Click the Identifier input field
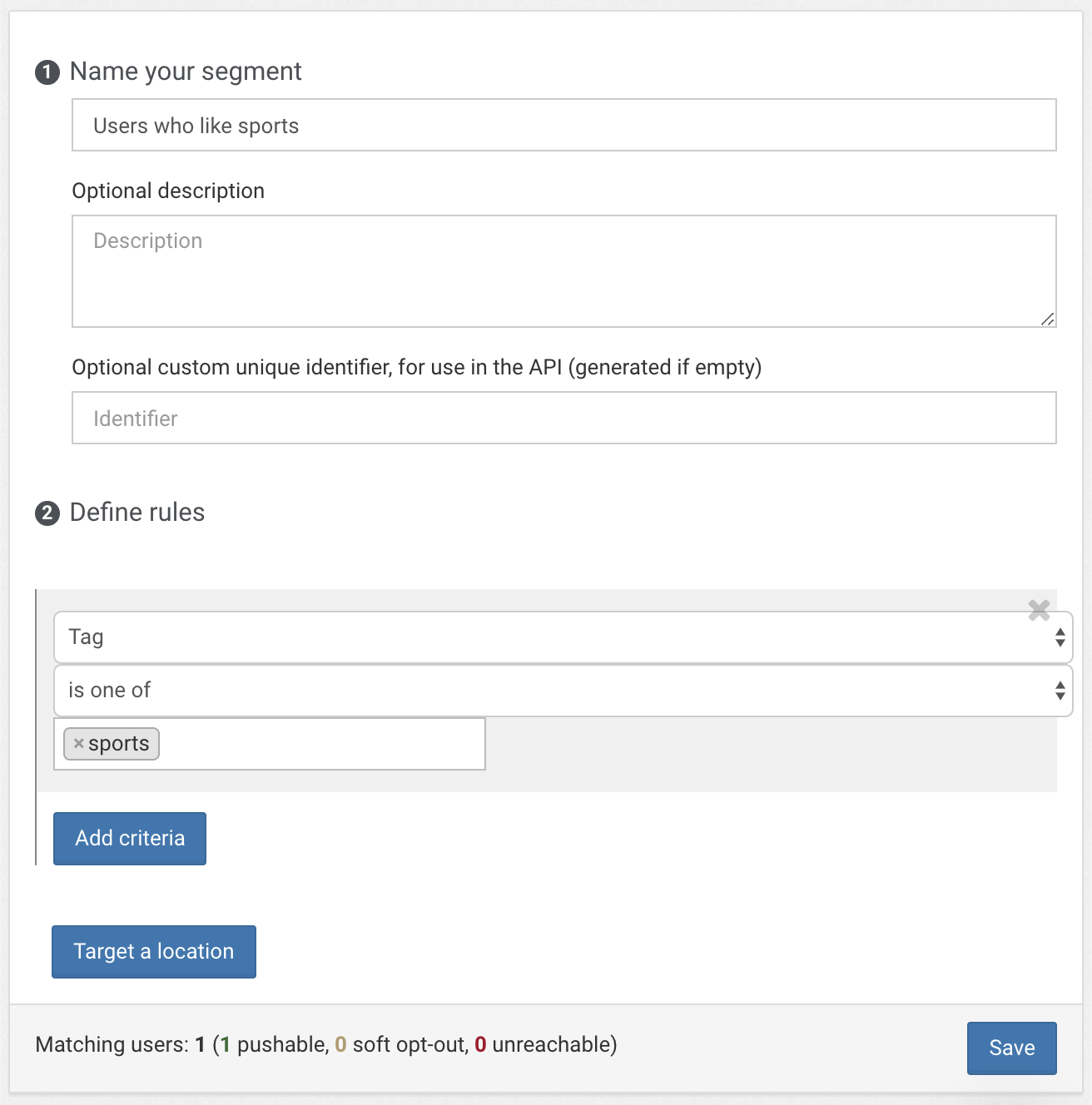 (x=563, y=418)
